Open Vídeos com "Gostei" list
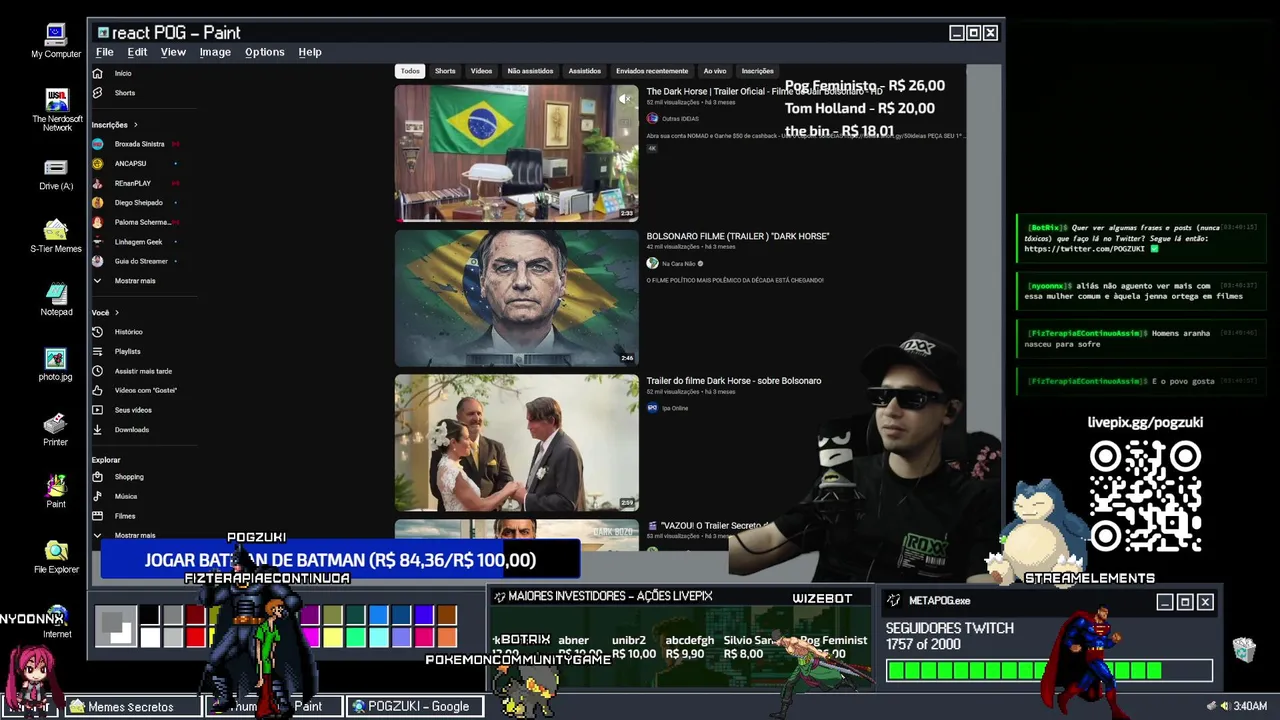 [136, 391]
